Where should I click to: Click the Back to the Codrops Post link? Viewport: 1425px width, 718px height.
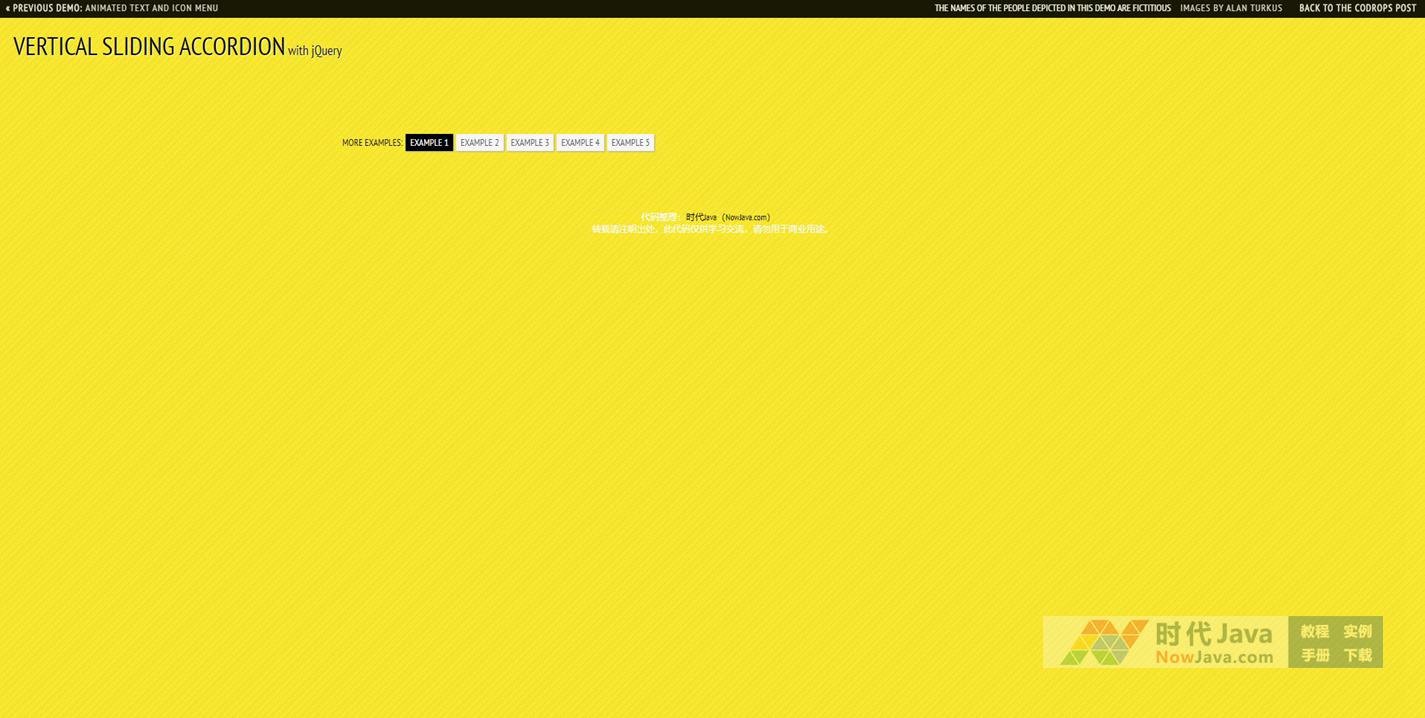coord(1357,8)
